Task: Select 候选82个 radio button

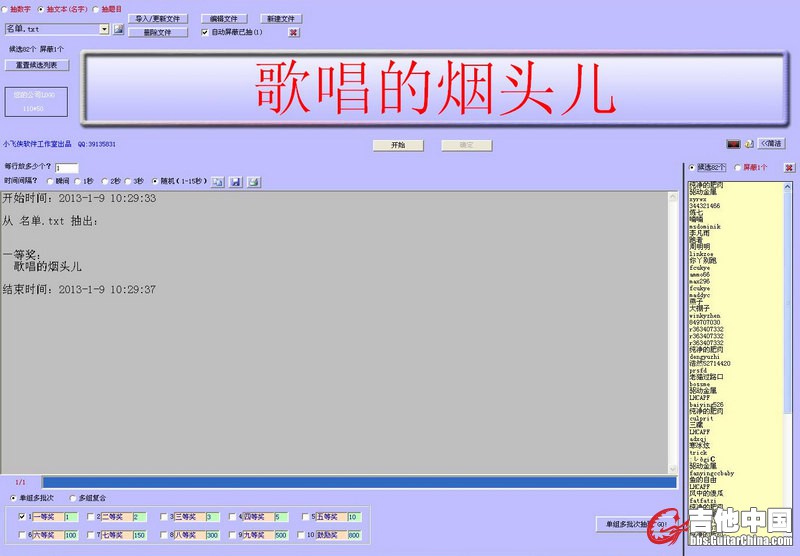Action: pos(692,167)
